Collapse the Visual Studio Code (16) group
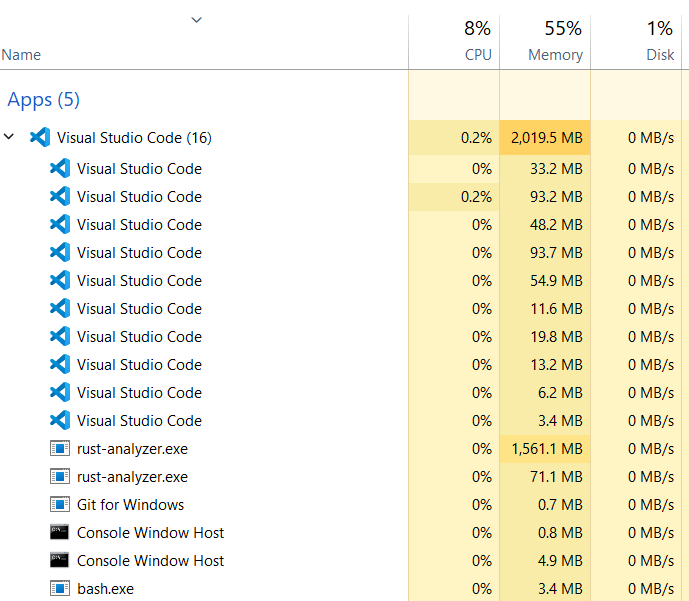Viewport: 689px width, 601px height. pyautogui.click(x=9, y=137)
